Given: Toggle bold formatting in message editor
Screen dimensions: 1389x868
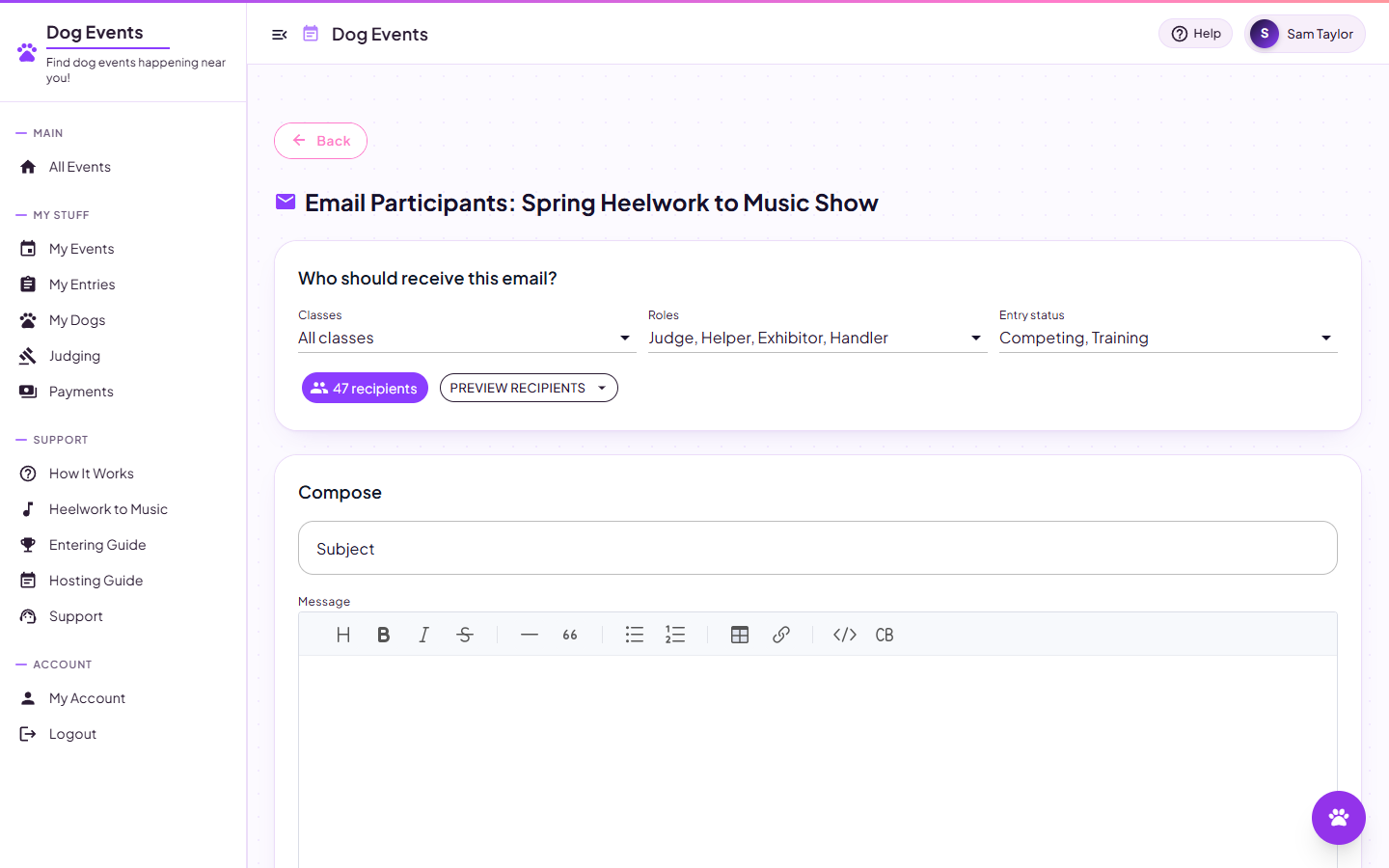Looking at the screenshot, I should click(x=383, y=635).
